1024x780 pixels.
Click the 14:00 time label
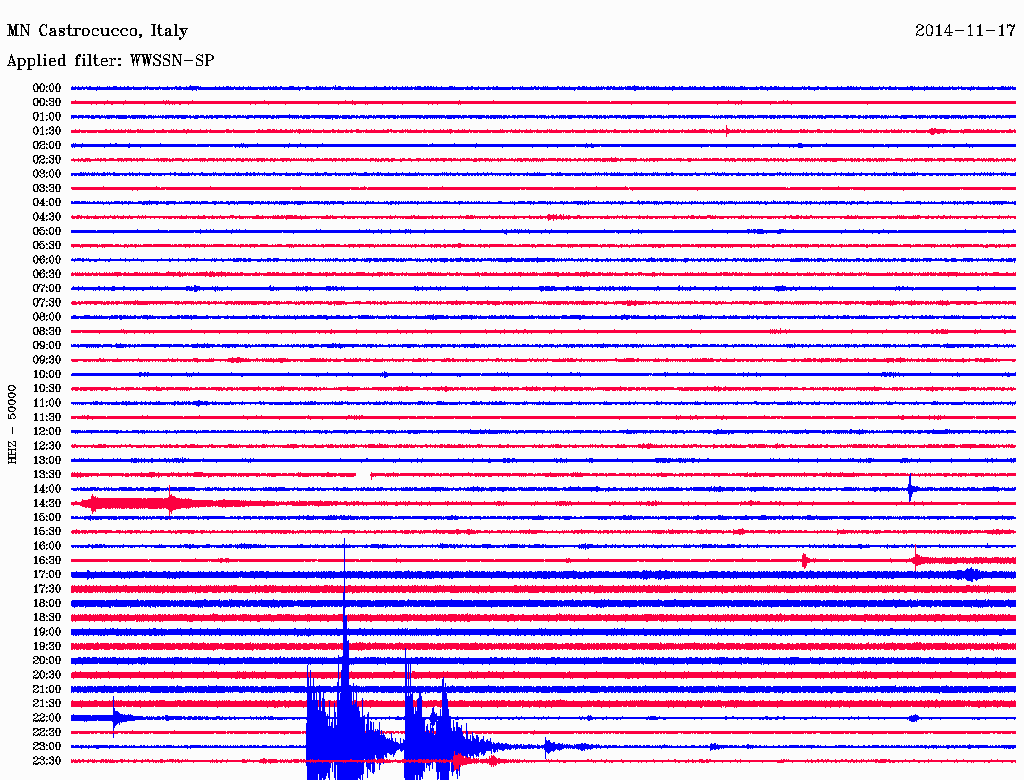(x=47, y=489)
